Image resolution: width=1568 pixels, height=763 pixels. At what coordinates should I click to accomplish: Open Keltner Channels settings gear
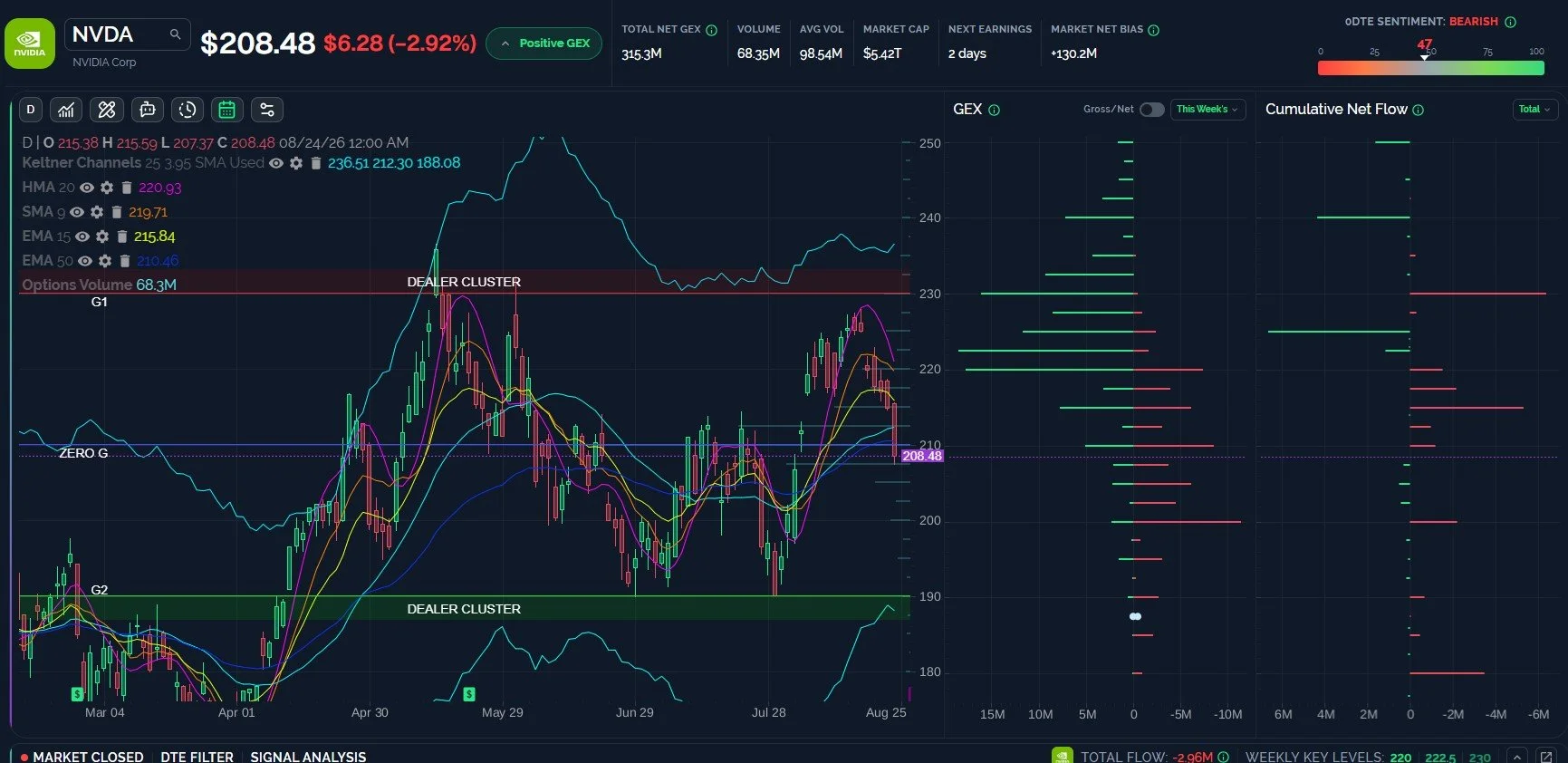[296, 163]
